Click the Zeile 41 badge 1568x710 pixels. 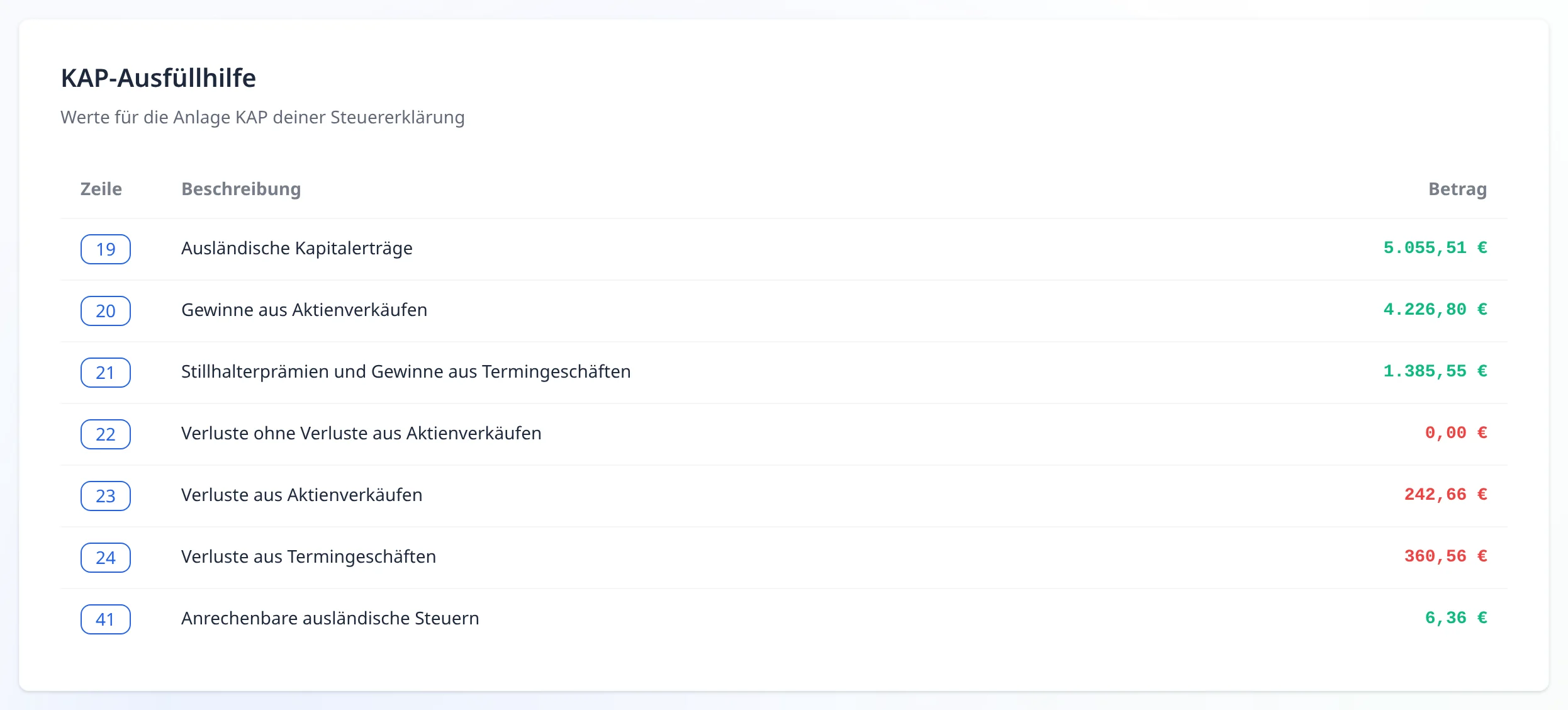[x=106, y=619]
